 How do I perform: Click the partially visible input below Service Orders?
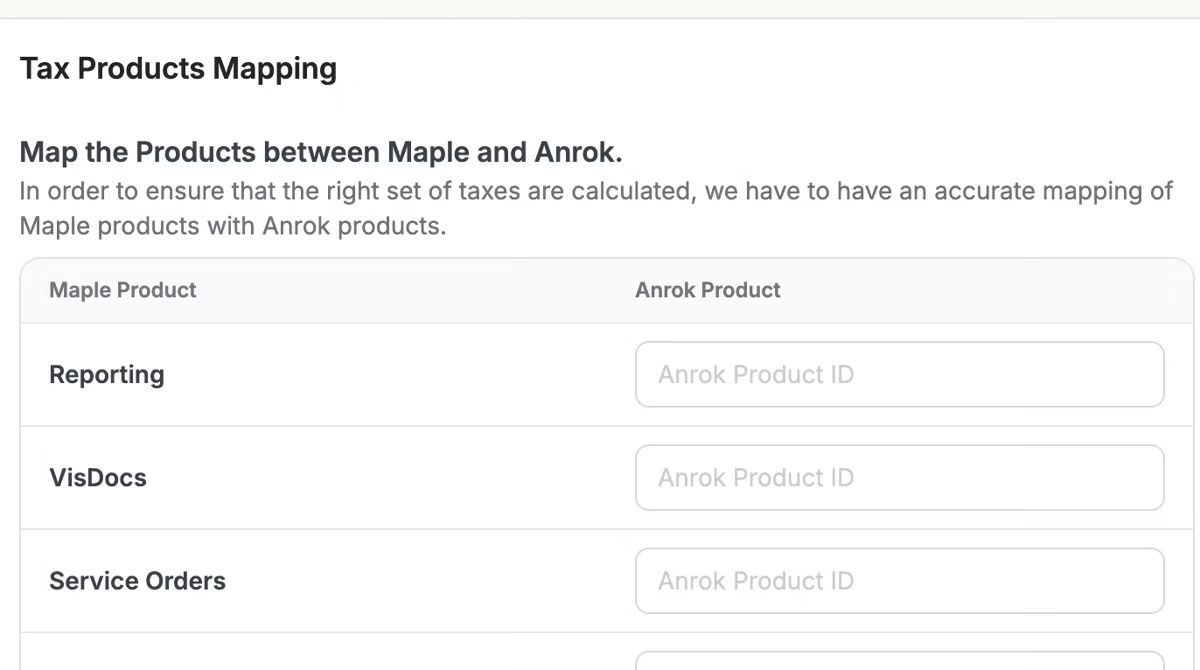coord(899,661)
